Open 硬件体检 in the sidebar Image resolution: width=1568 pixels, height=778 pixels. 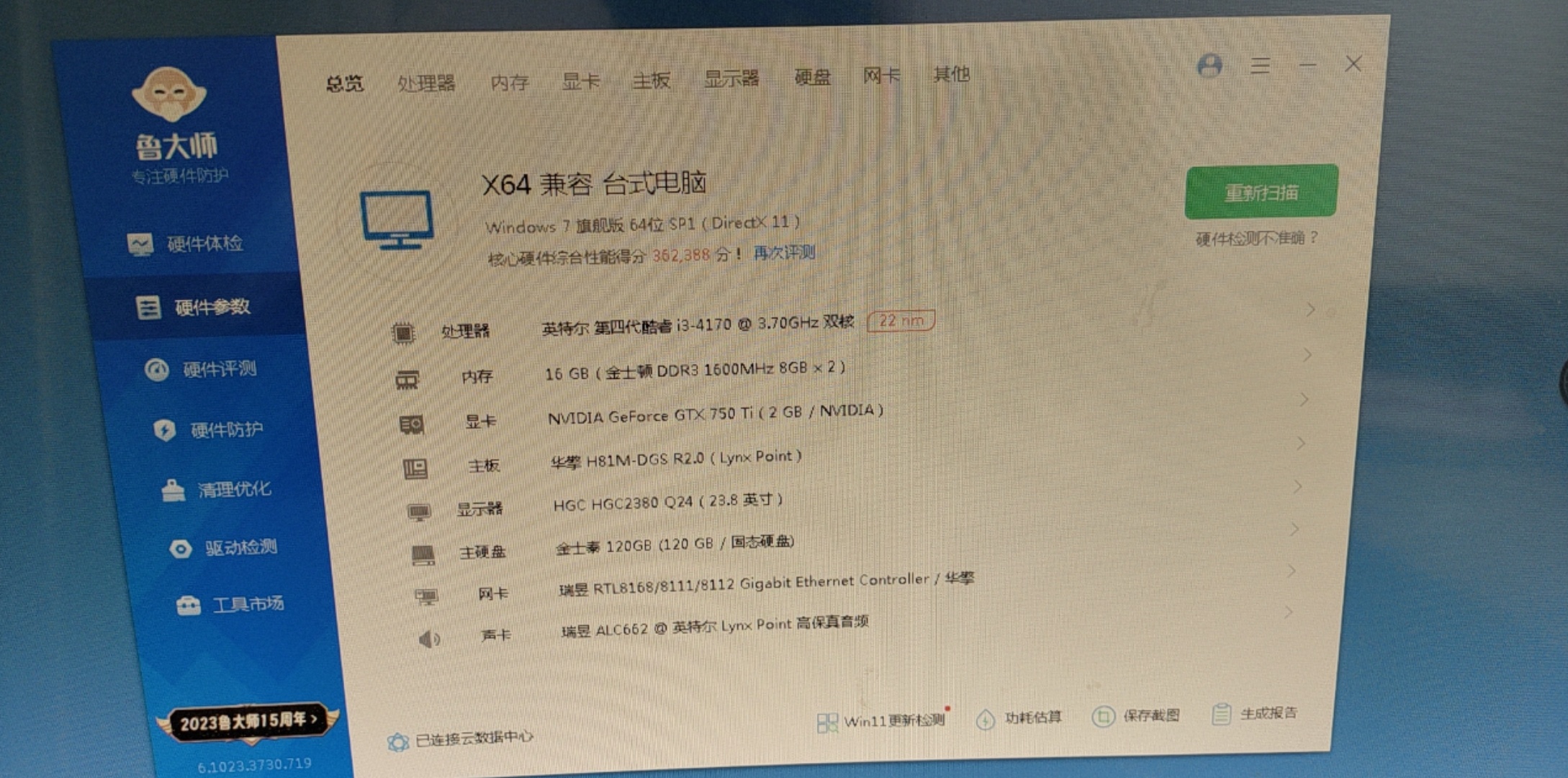186,244
